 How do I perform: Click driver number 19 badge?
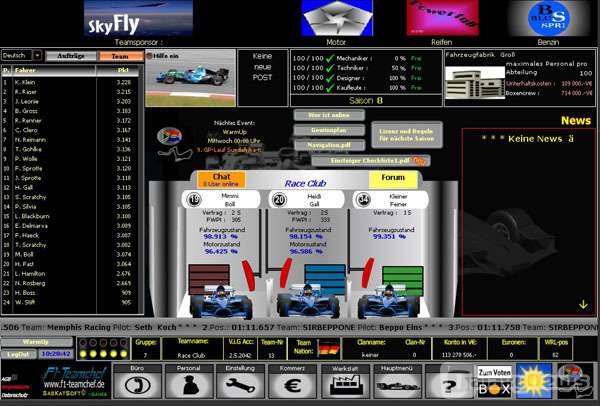click(x=195, y=199)
